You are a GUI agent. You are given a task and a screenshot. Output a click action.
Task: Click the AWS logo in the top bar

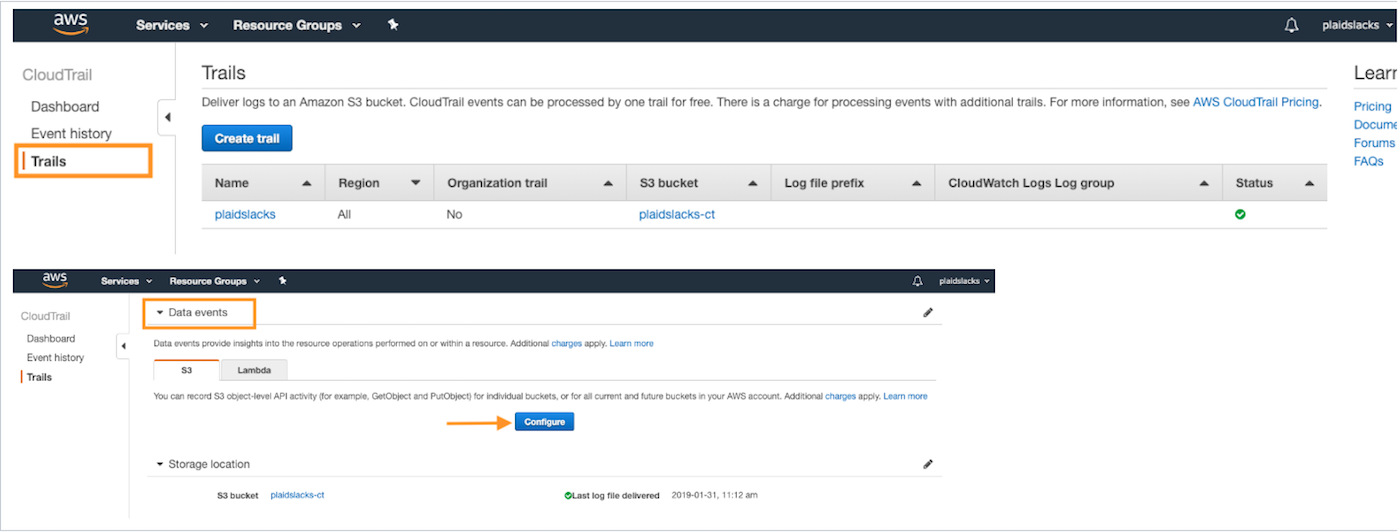pos(71,24)
